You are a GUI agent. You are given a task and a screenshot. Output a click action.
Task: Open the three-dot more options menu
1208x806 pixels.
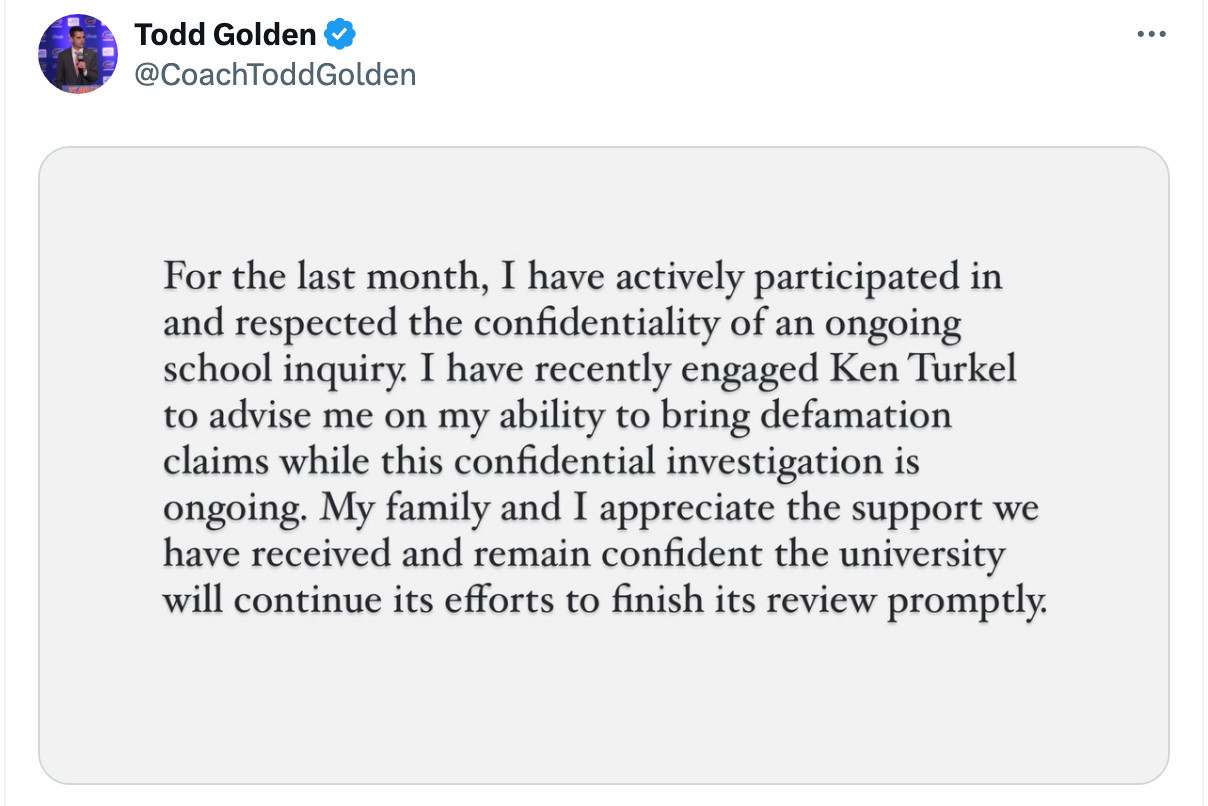click(x=1152, y=35)
